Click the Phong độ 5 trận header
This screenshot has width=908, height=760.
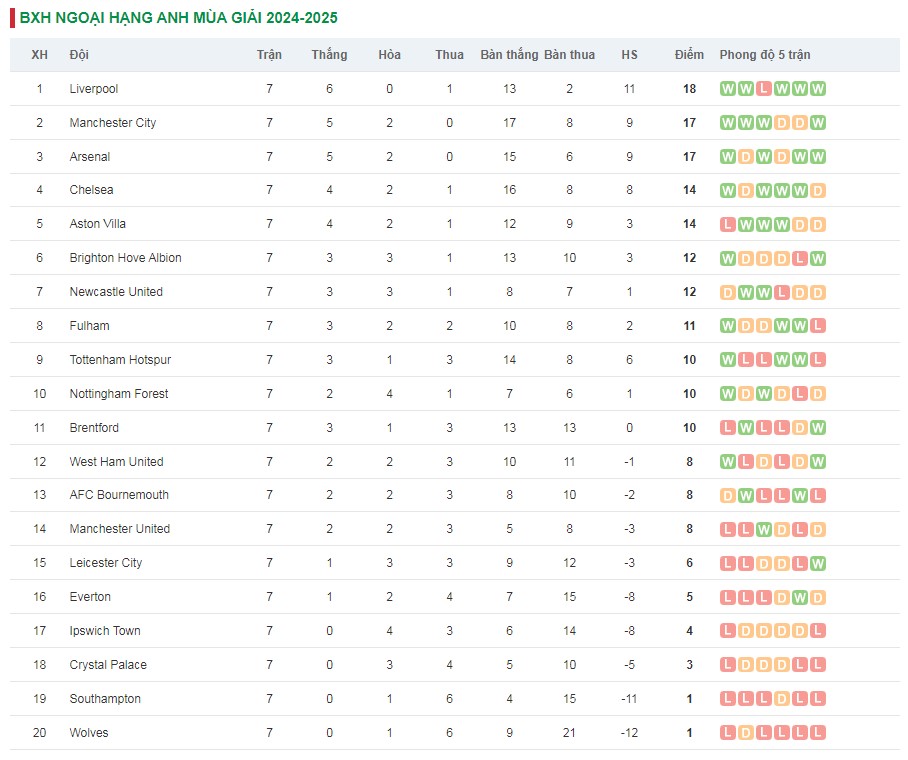(765, 54)
